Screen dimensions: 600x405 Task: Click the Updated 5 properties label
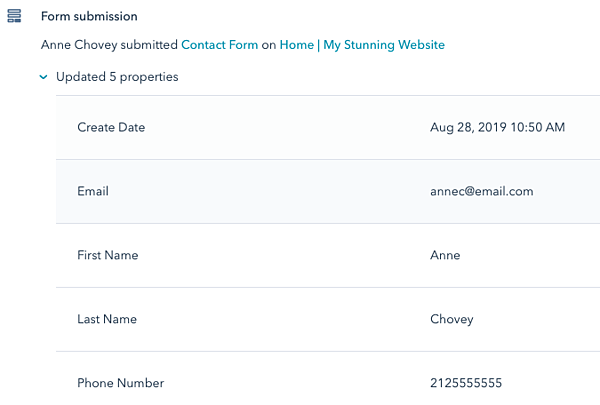117,77
